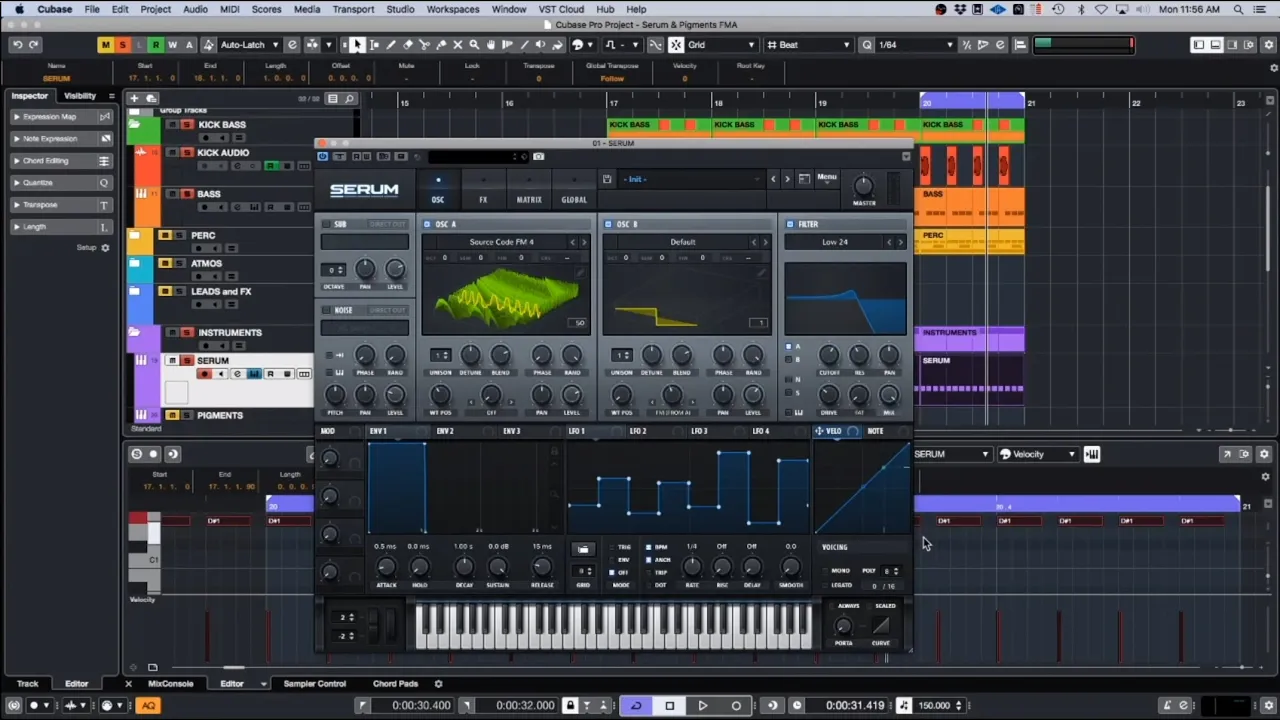
Task: Open the Init preset name dropdown
Action: (x=690, y=179)
